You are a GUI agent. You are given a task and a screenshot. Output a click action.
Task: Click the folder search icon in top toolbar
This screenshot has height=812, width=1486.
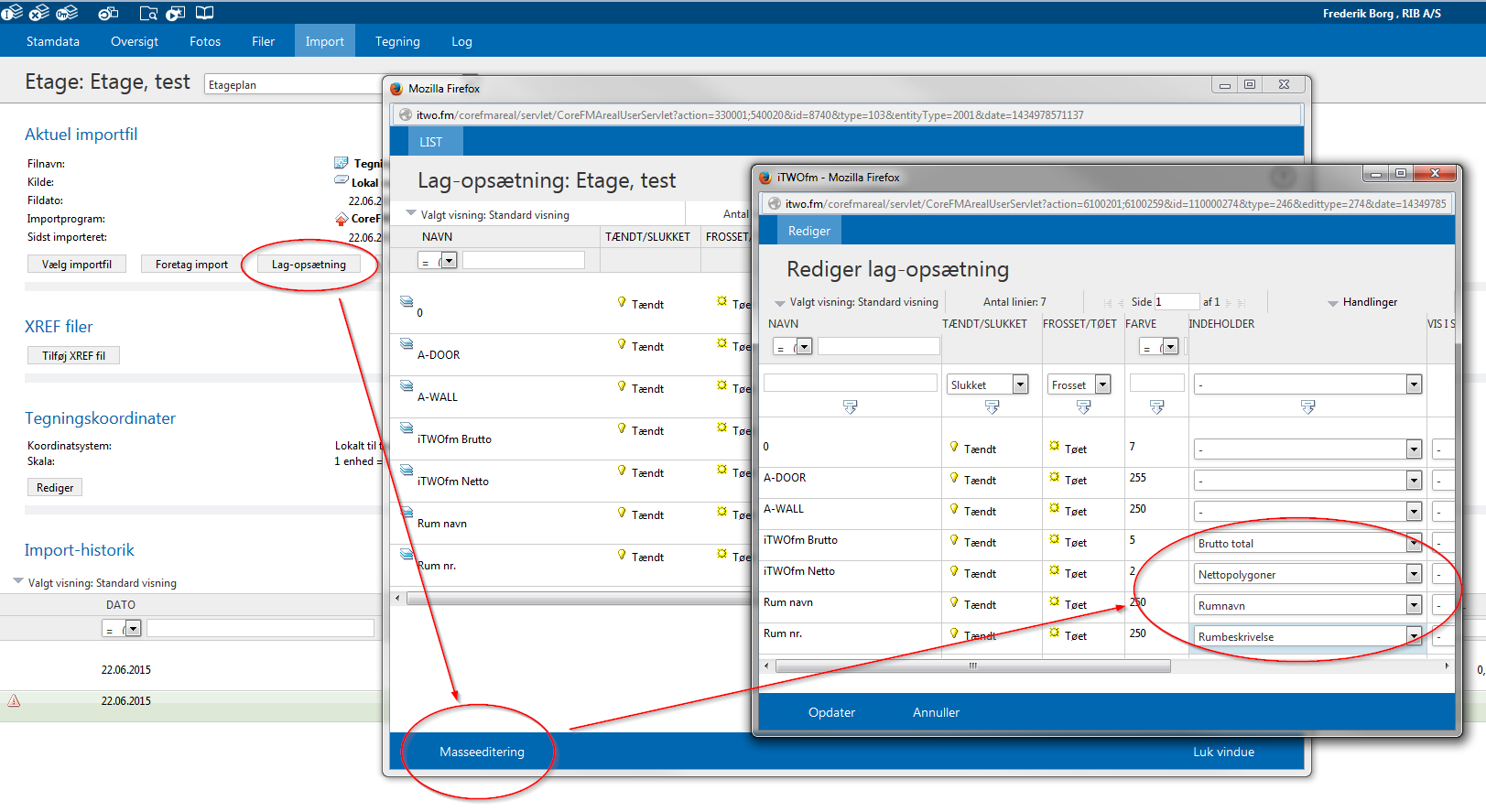coord(148,13)
